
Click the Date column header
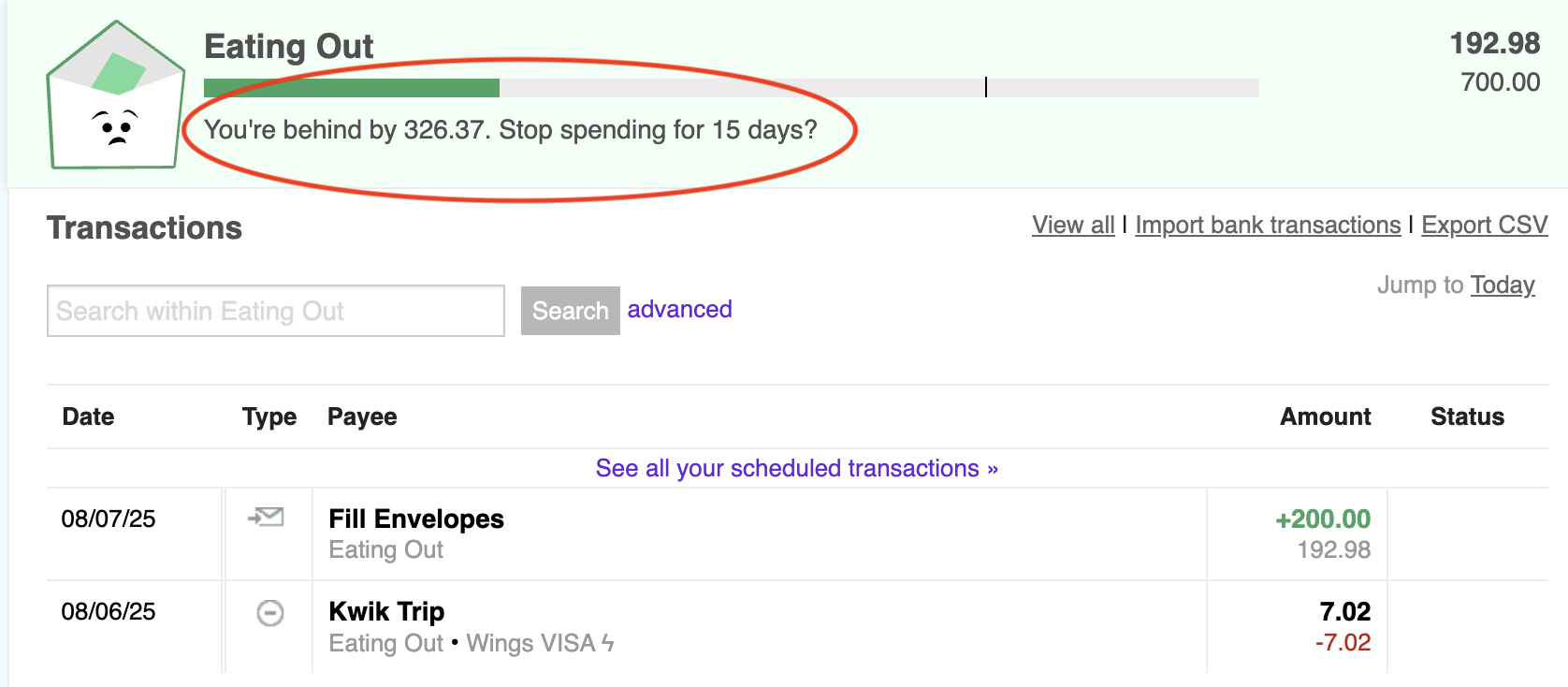[x=88, y=417]
